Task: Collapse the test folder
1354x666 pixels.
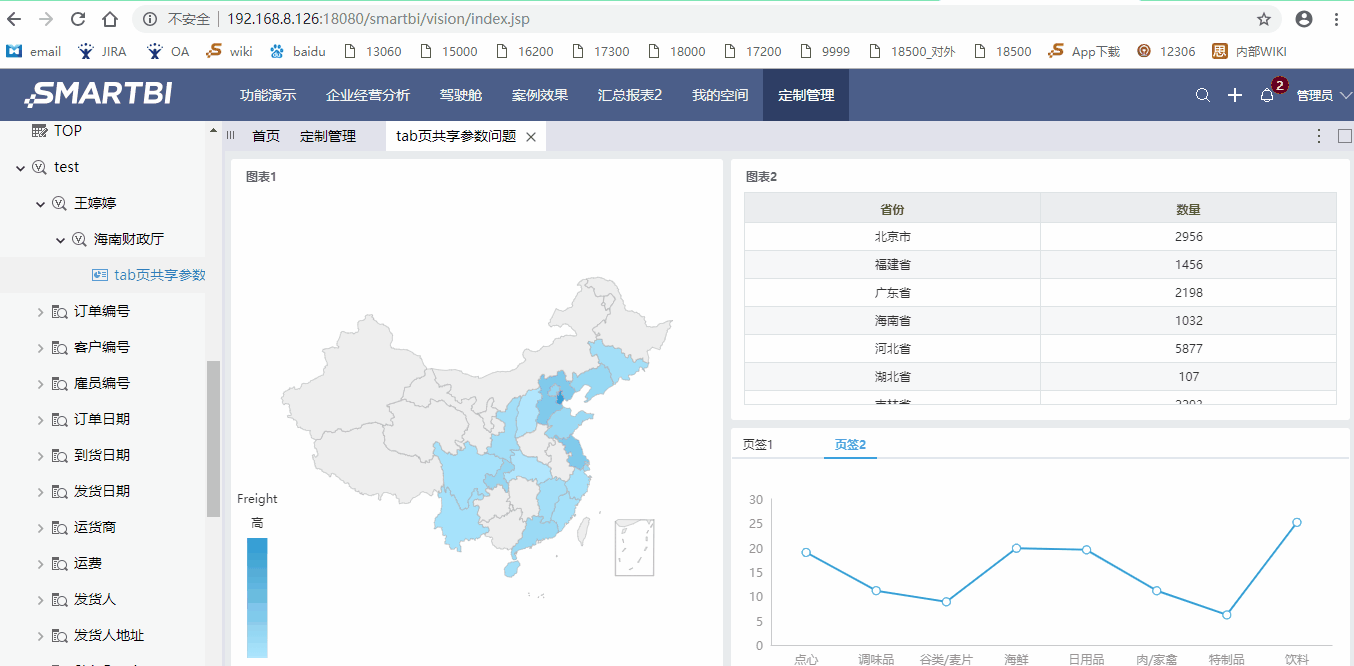Action: [21, 168]
